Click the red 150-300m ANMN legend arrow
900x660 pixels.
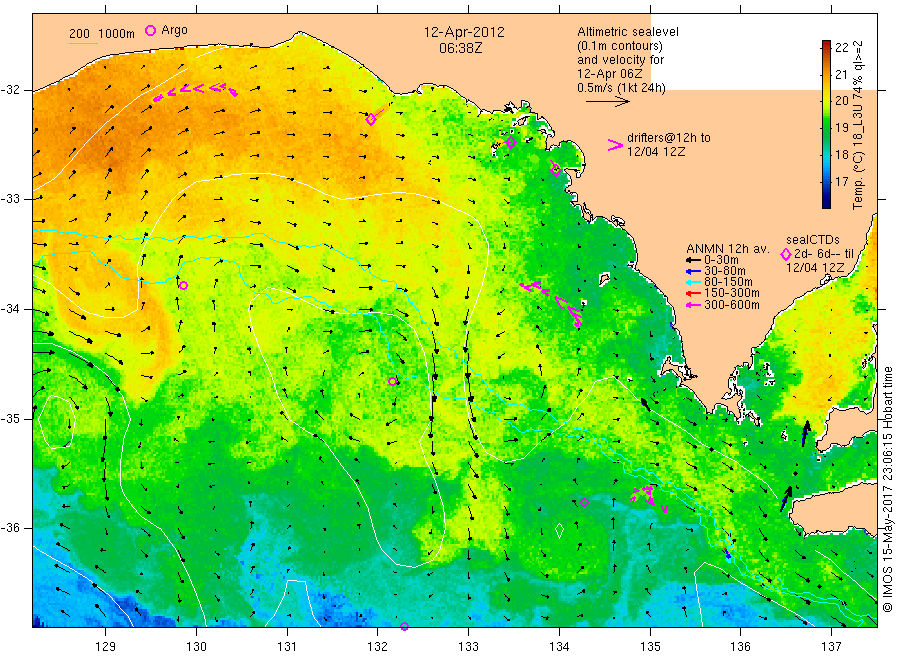coord(693,294)
